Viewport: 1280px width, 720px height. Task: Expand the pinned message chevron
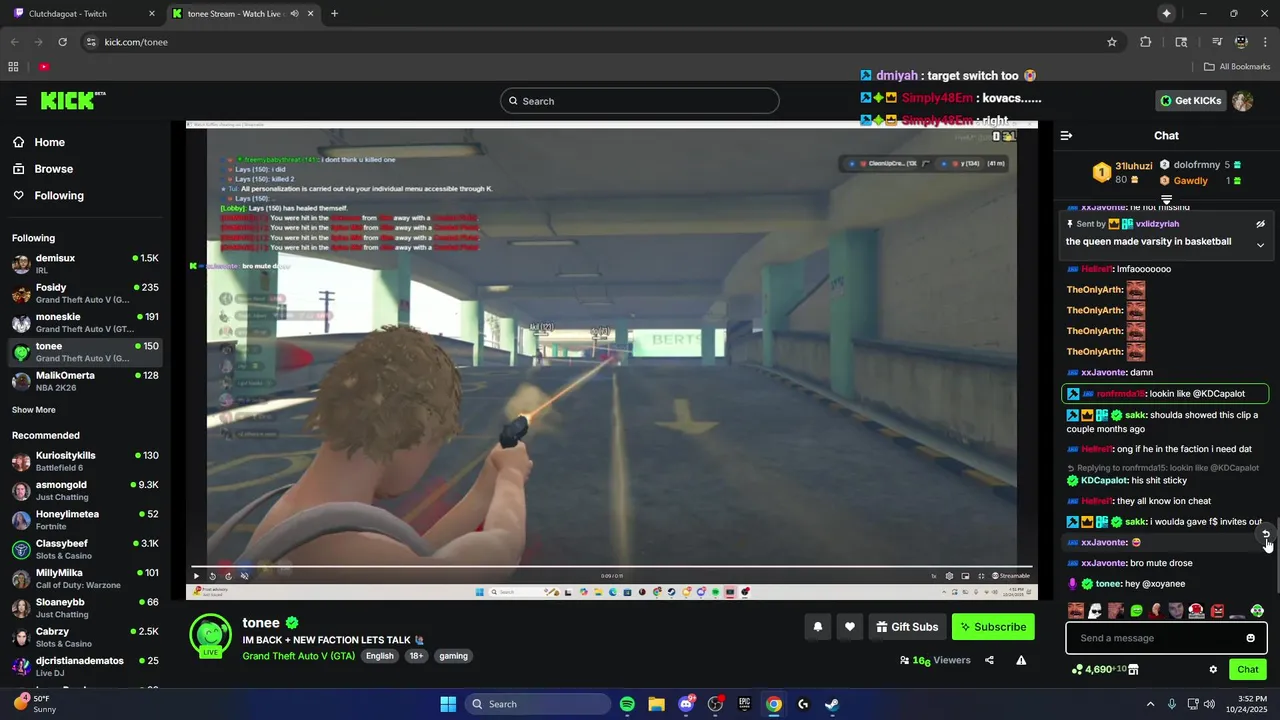tap(1260, 245)
